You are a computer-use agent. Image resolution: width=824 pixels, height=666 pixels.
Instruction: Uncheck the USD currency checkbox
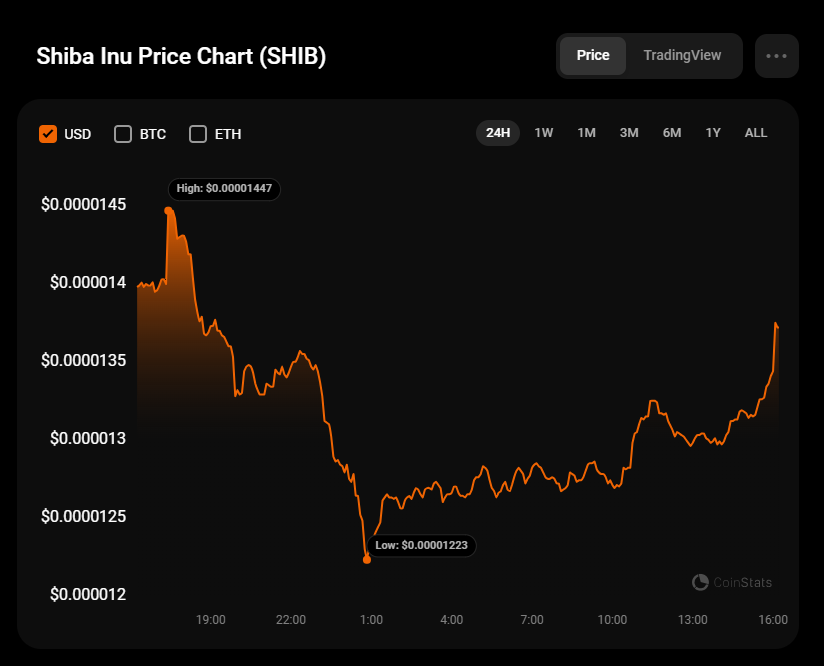(x=48, y=134)
